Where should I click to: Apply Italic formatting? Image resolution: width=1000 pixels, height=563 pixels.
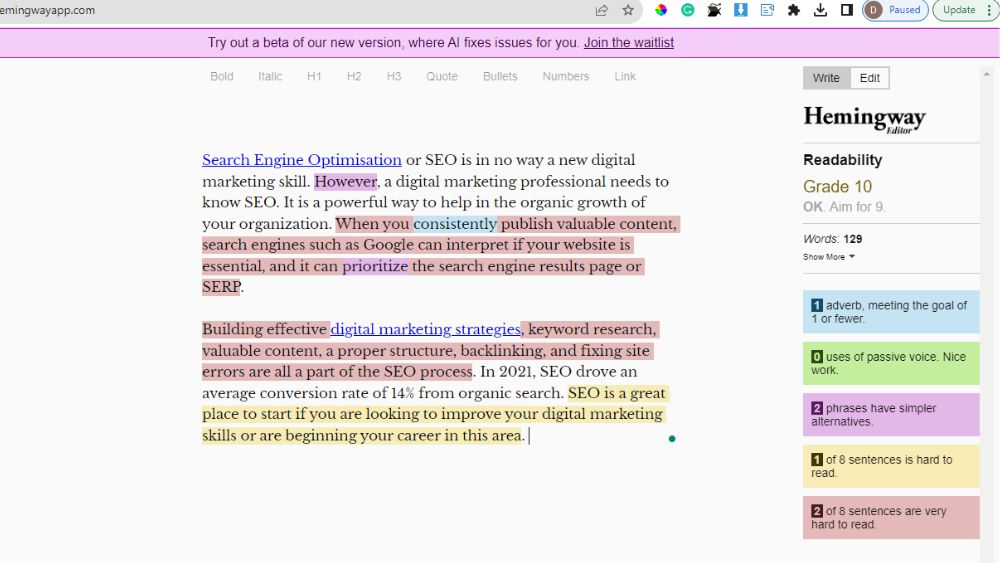coord(270,77)
